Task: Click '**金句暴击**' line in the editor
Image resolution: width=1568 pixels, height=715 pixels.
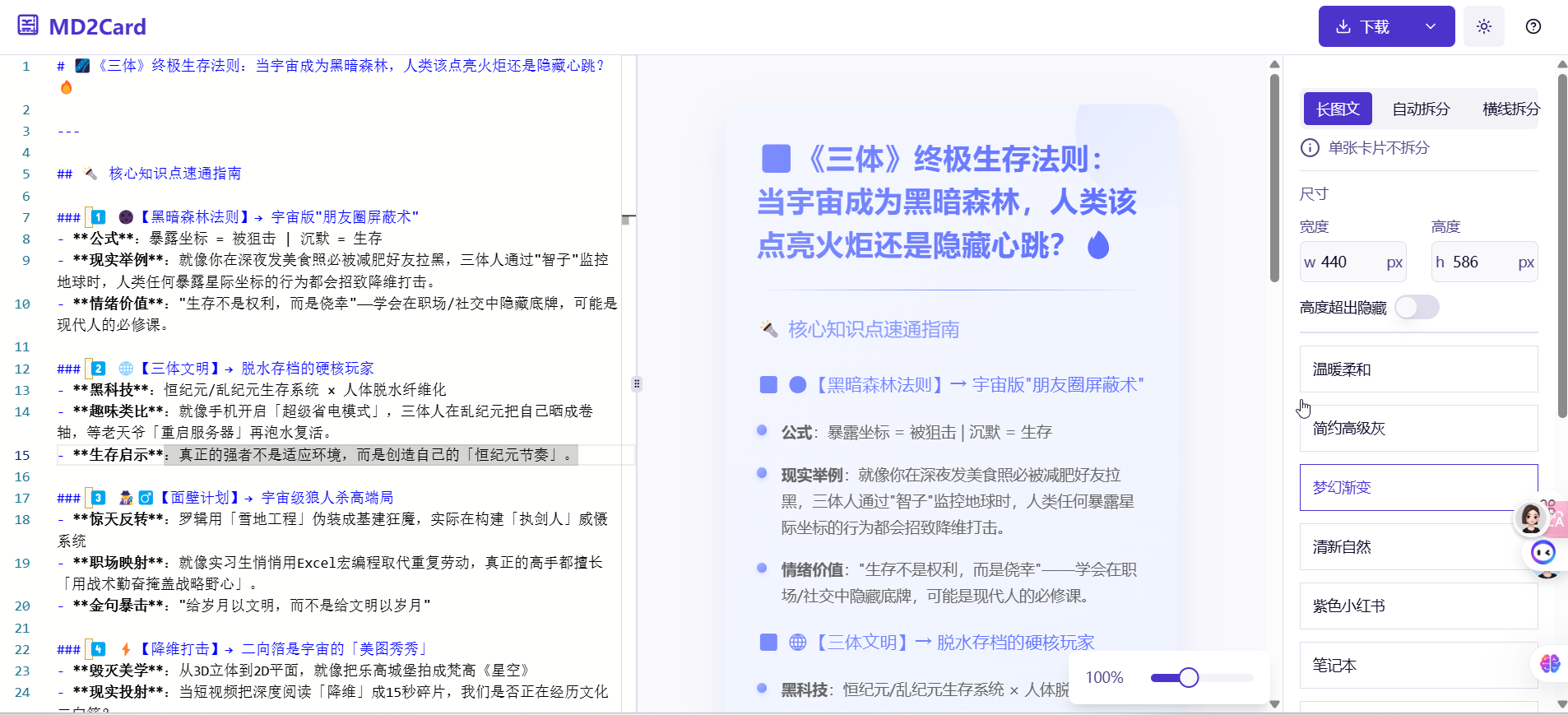Action: pos(244,606)
